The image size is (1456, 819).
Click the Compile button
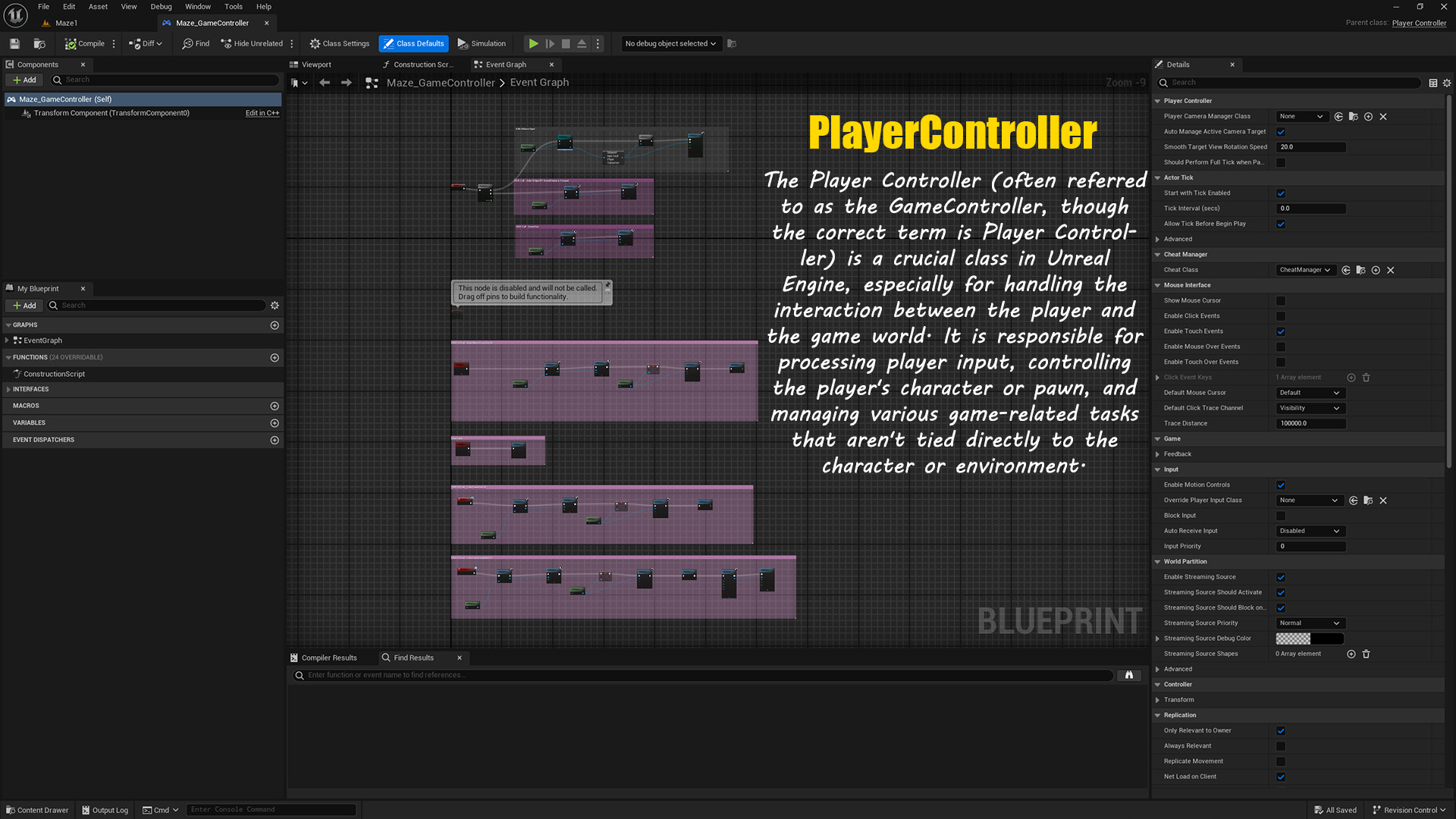click(x=85, y=44)
